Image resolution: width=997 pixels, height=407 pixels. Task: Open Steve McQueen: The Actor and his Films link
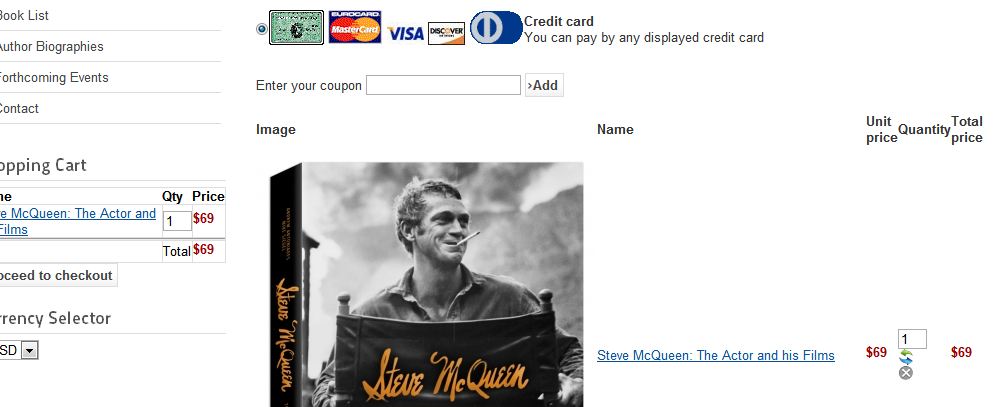click(x=715, y=355)
